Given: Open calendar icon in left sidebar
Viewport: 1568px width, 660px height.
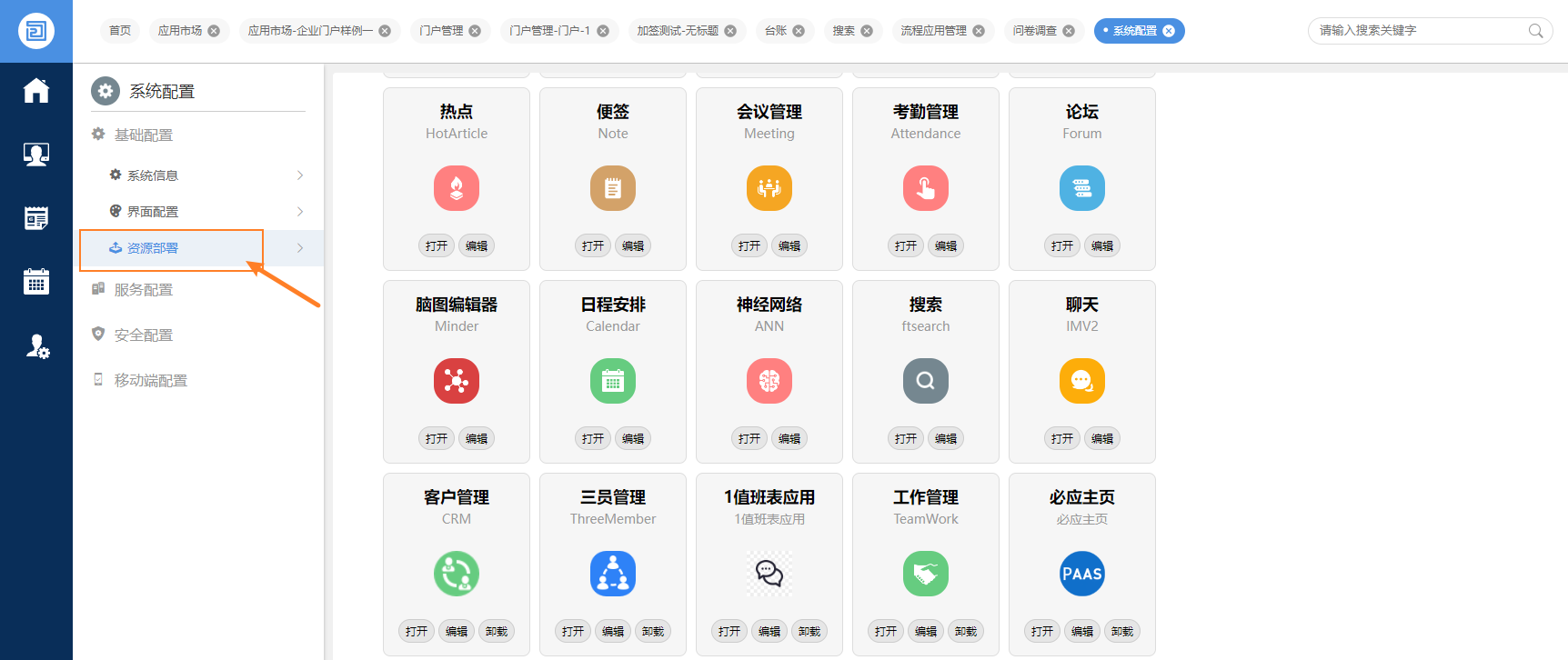Looking at the screenshot, I should tap(36, 282).
